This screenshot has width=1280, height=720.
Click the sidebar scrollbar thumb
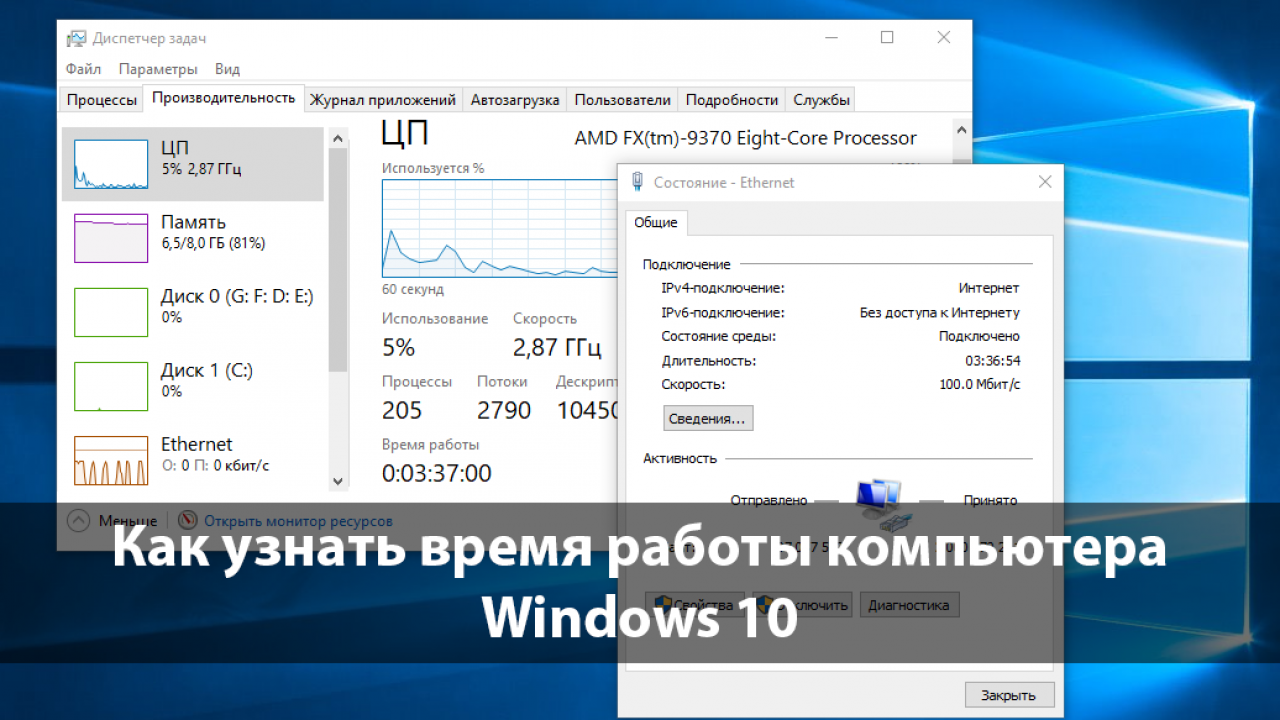pos(338,258)
